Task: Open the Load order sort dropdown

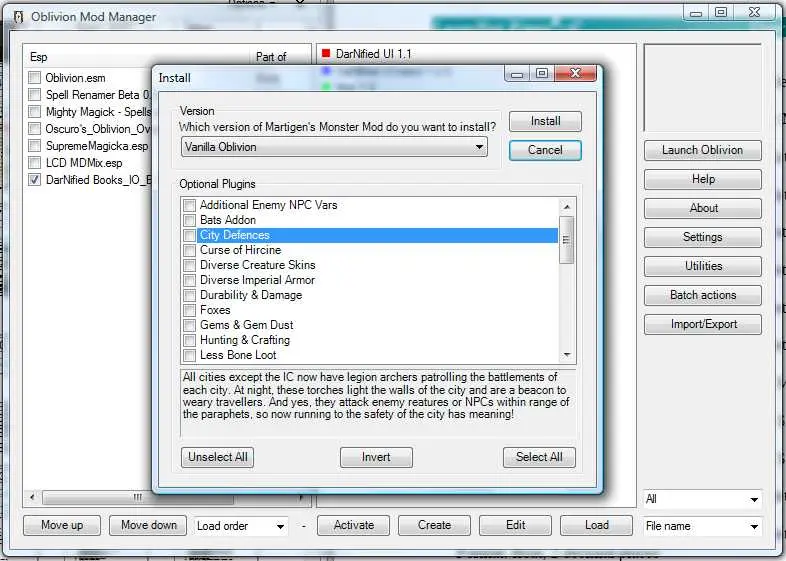Action: (241, 526)
